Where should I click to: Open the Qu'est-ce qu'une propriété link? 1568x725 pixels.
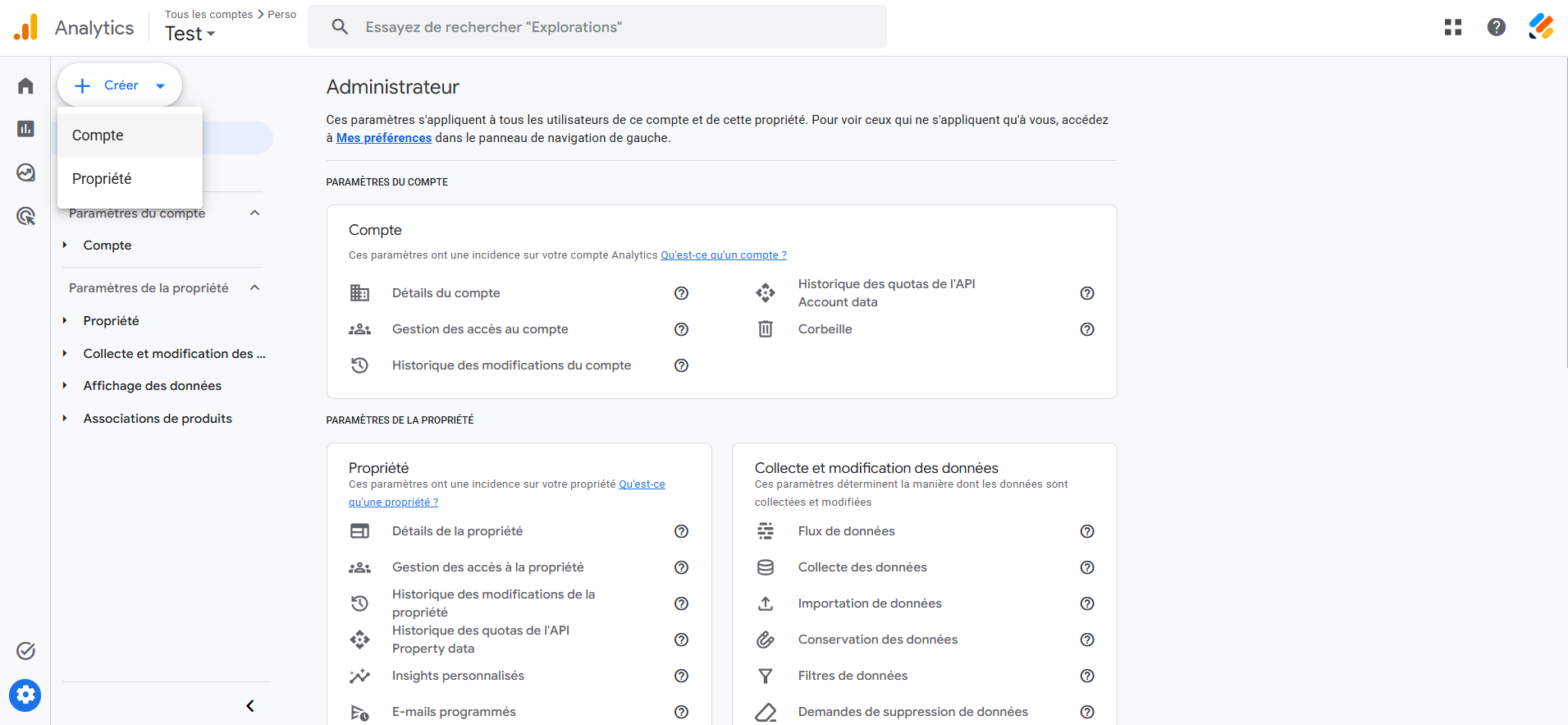coord(507,493)
